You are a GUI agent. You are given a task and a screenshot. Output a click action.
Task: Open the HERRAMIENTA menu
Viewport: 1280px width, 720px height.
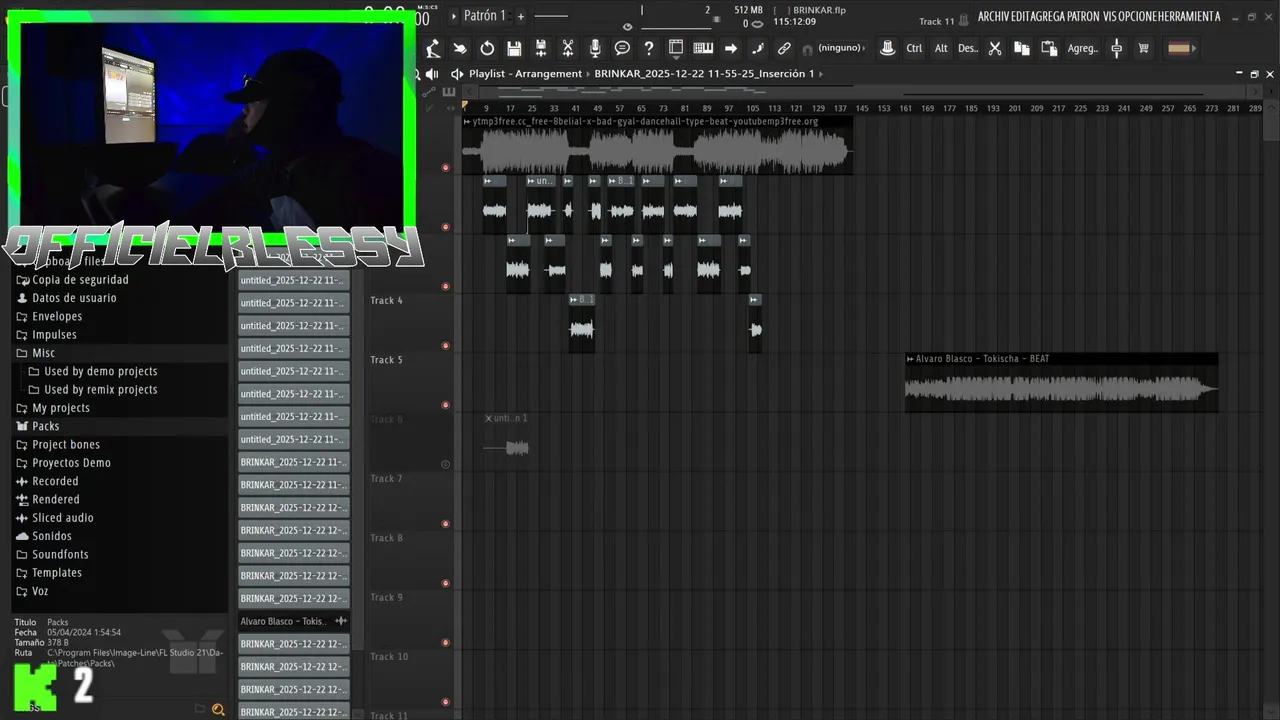[x=1190, y=16]
